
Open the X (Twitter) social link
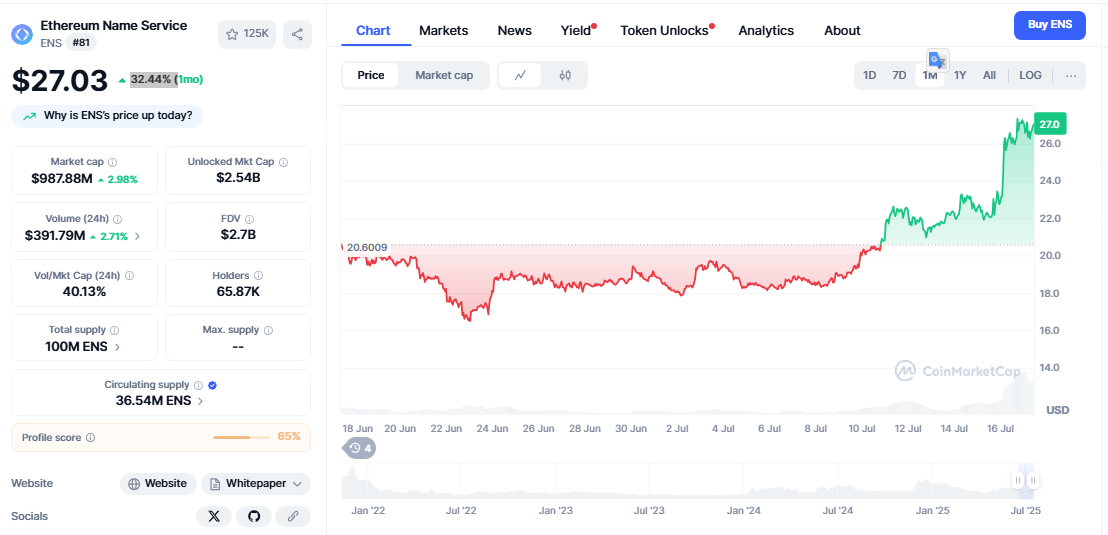click(x=214, y=517)
